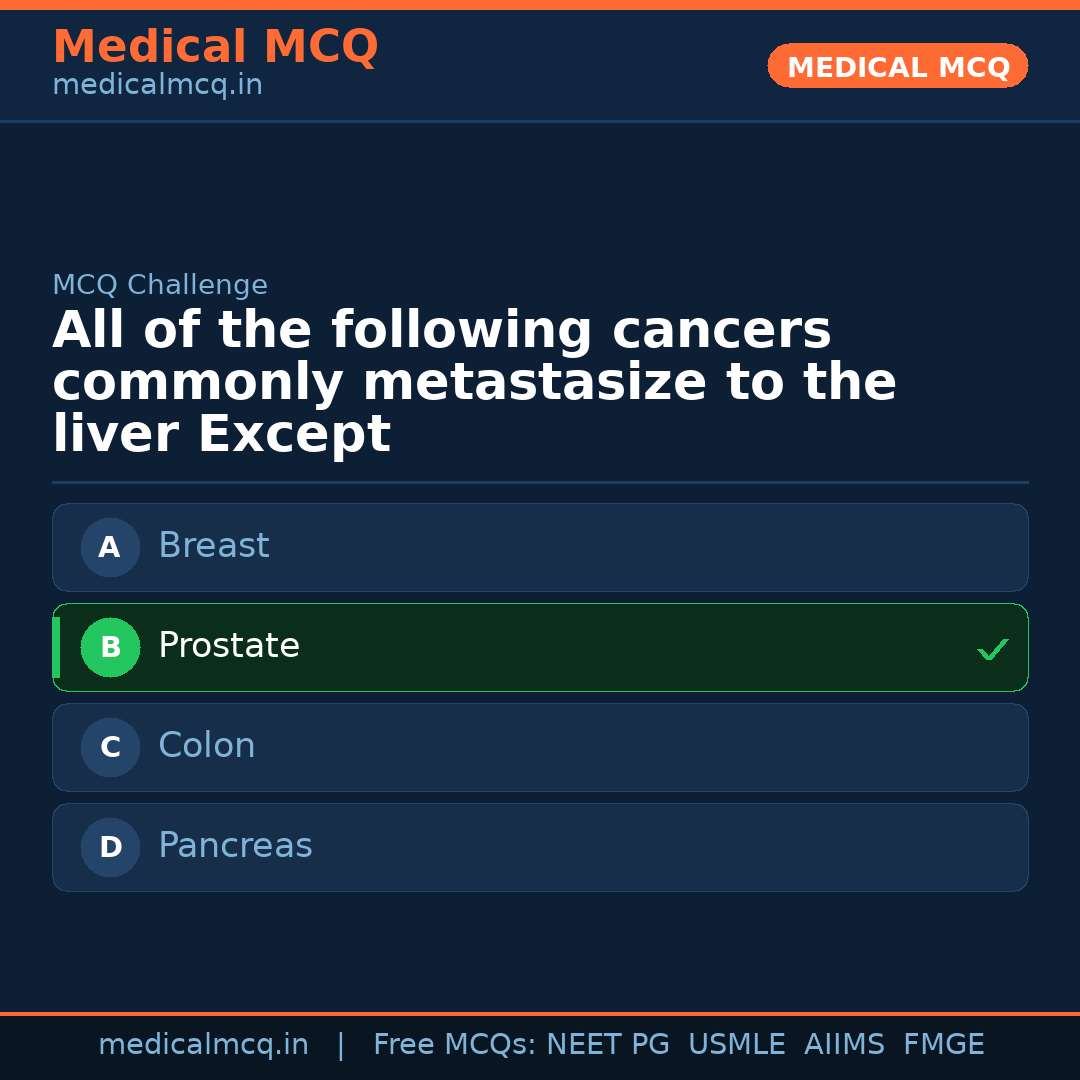Expand the Pancreas option card
This screenshot has height=1080, width=1080.
coord(540,847)
